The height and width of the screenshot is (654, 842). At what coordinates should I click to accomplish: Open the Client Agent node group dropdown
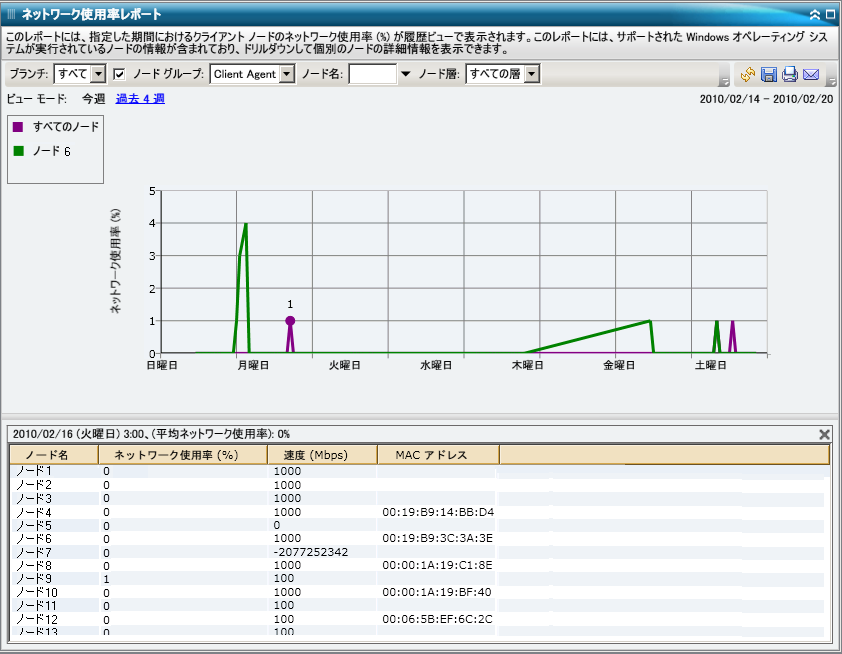pos(287,74)
